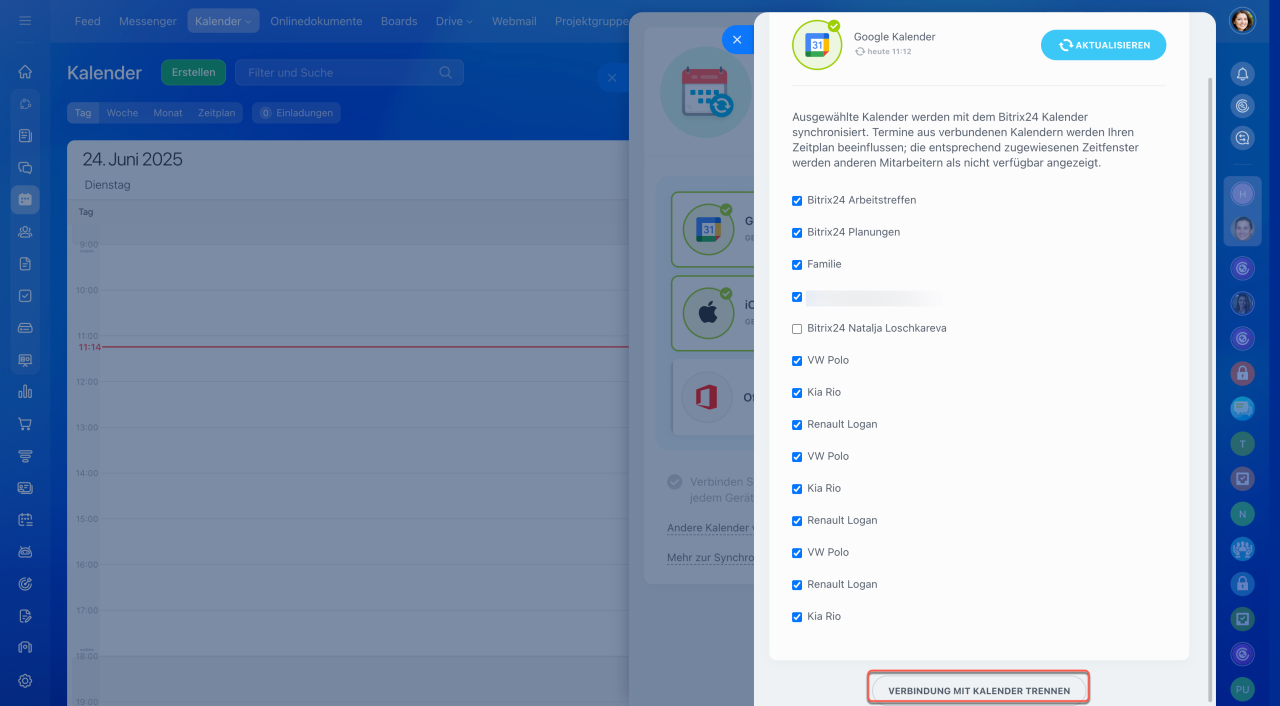The width and height of the screenshot is (1280, 706).
Task: Click the 24. Juni 2025 date heading
Action: coord(132,159)
